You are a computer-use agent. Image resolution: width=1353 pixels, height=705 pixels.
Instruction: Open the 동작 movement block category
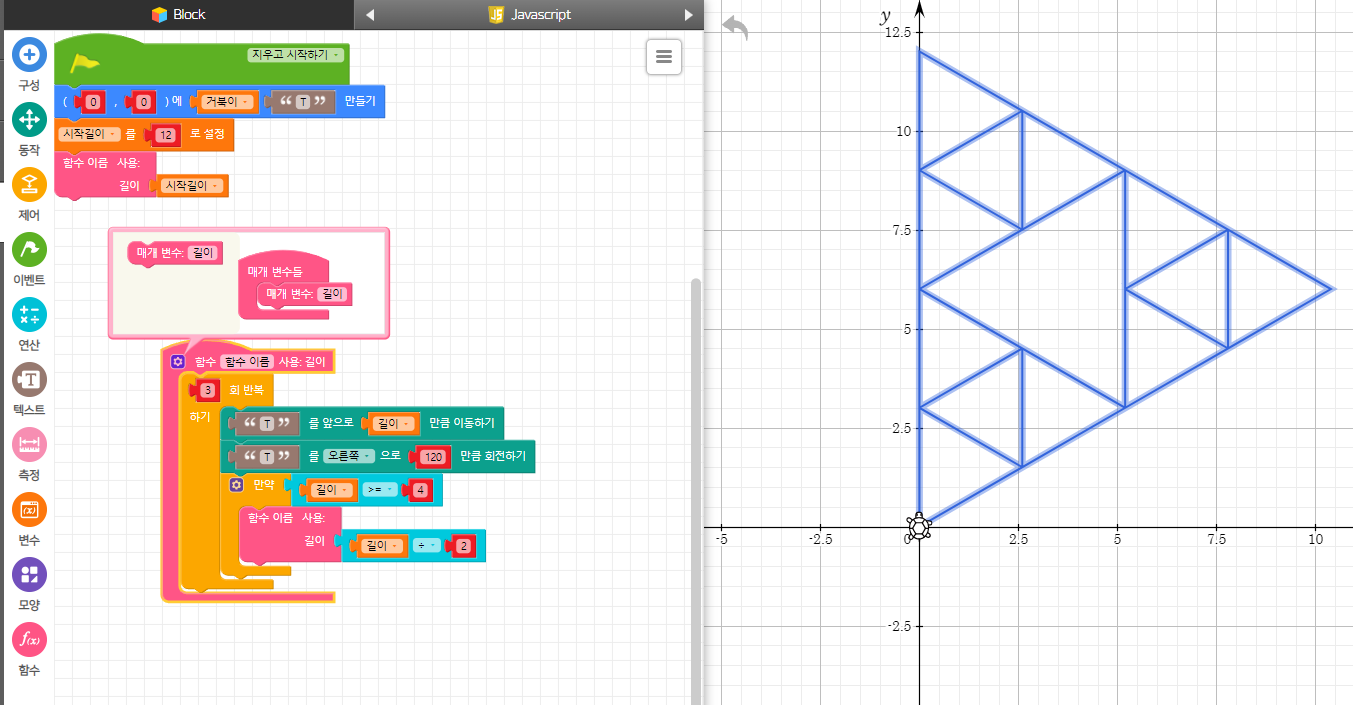pyautogui.click(x=29, y=119)
